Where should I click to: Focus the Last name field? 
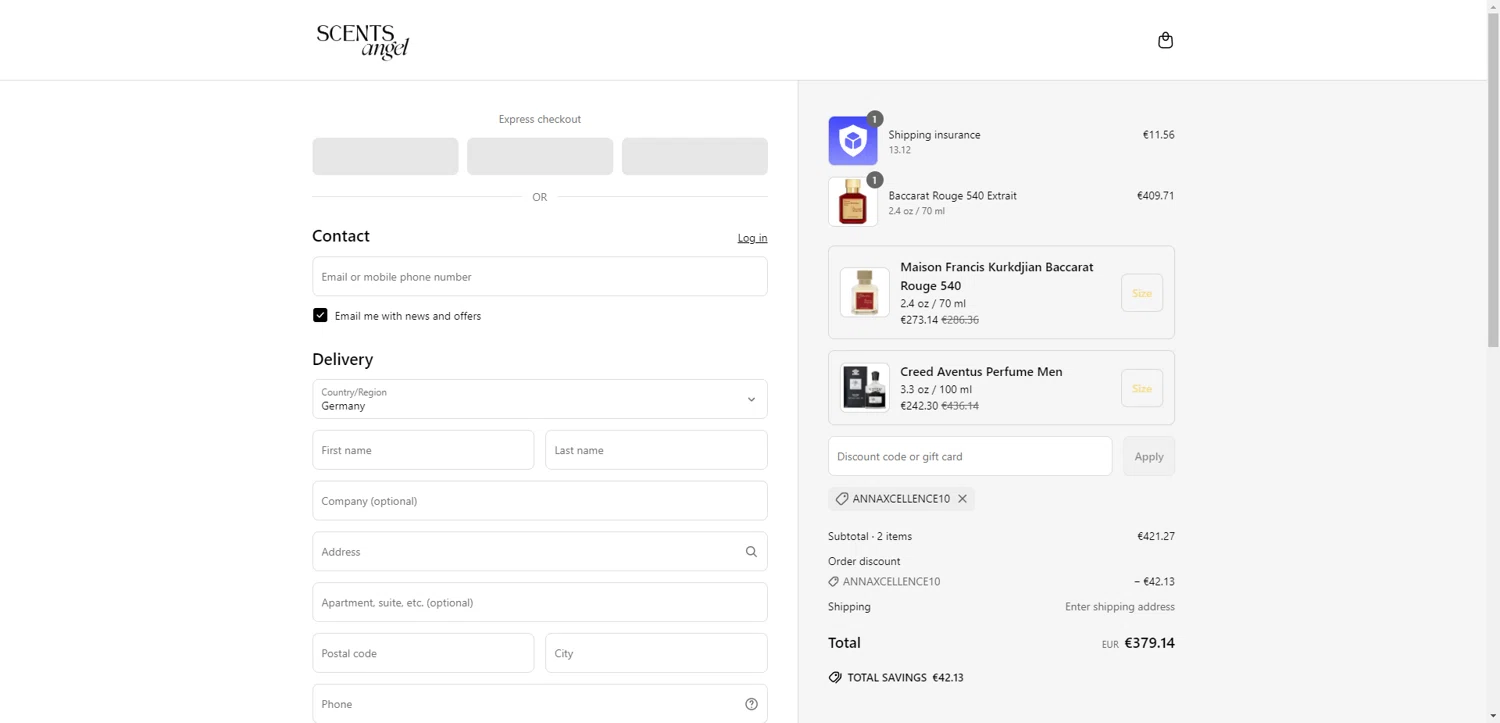coord(656,450)
